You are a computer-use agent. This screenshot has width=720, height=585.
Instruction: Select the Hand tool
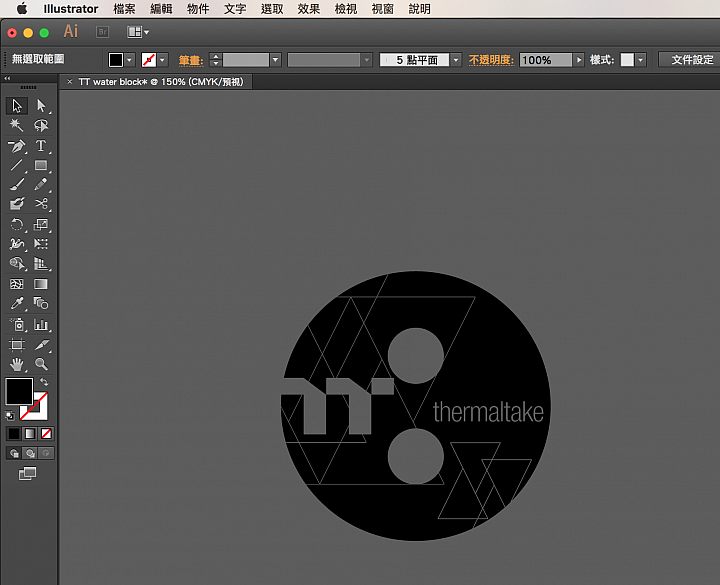pos(17,365)
